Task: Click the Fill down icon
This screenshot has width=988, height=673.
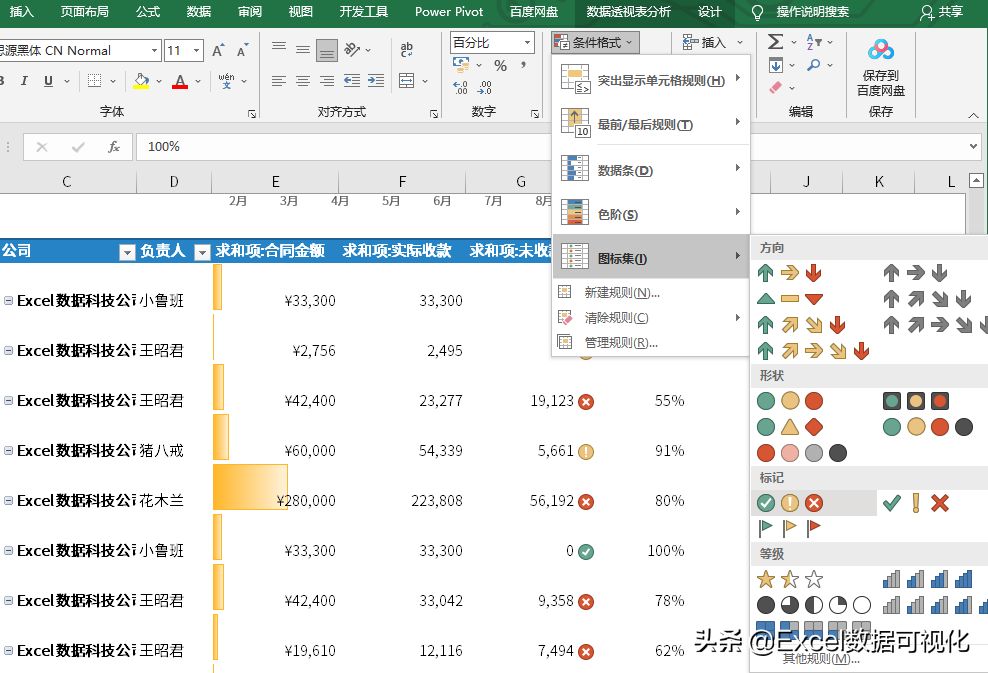Action: tap(776, 65)
